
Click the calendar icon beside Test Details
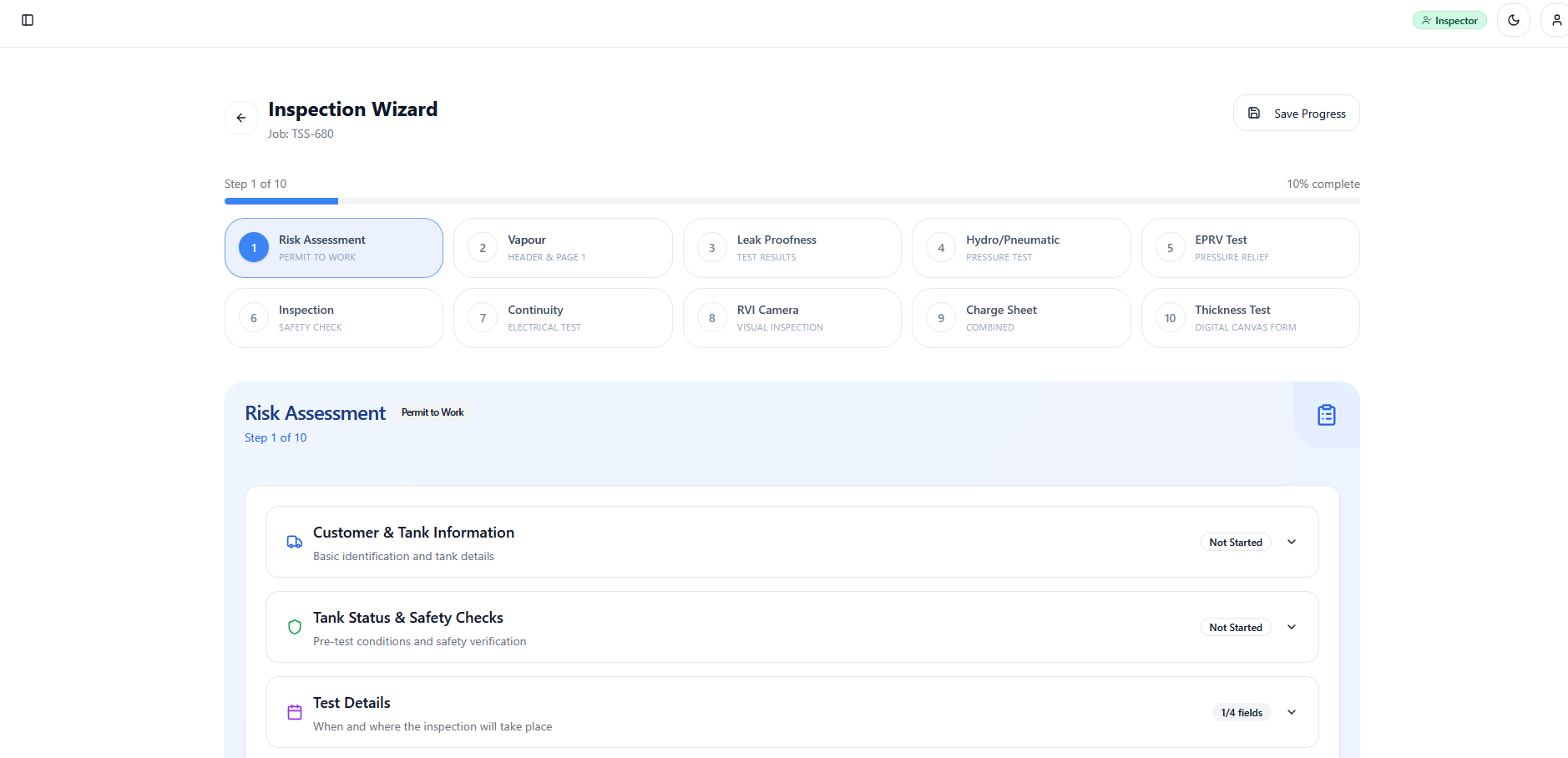coord(294,712)
